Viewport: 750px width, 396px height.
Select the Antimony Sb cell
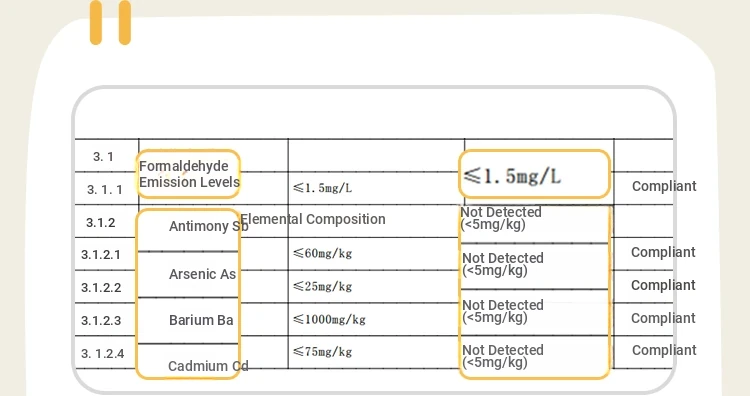(188, 230)
